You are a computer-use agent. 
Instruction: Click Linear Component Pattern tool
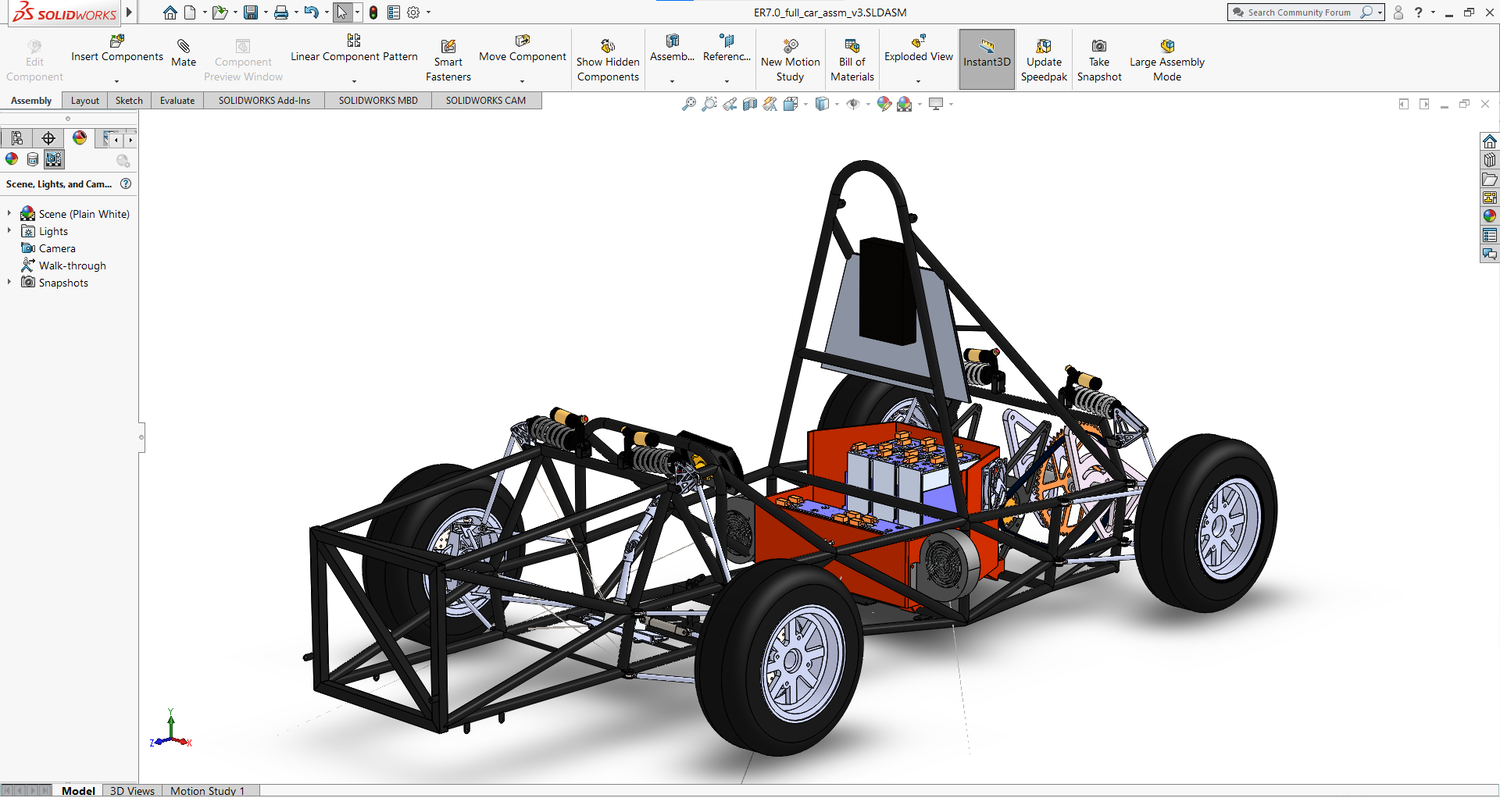click(x=354, y=49)
